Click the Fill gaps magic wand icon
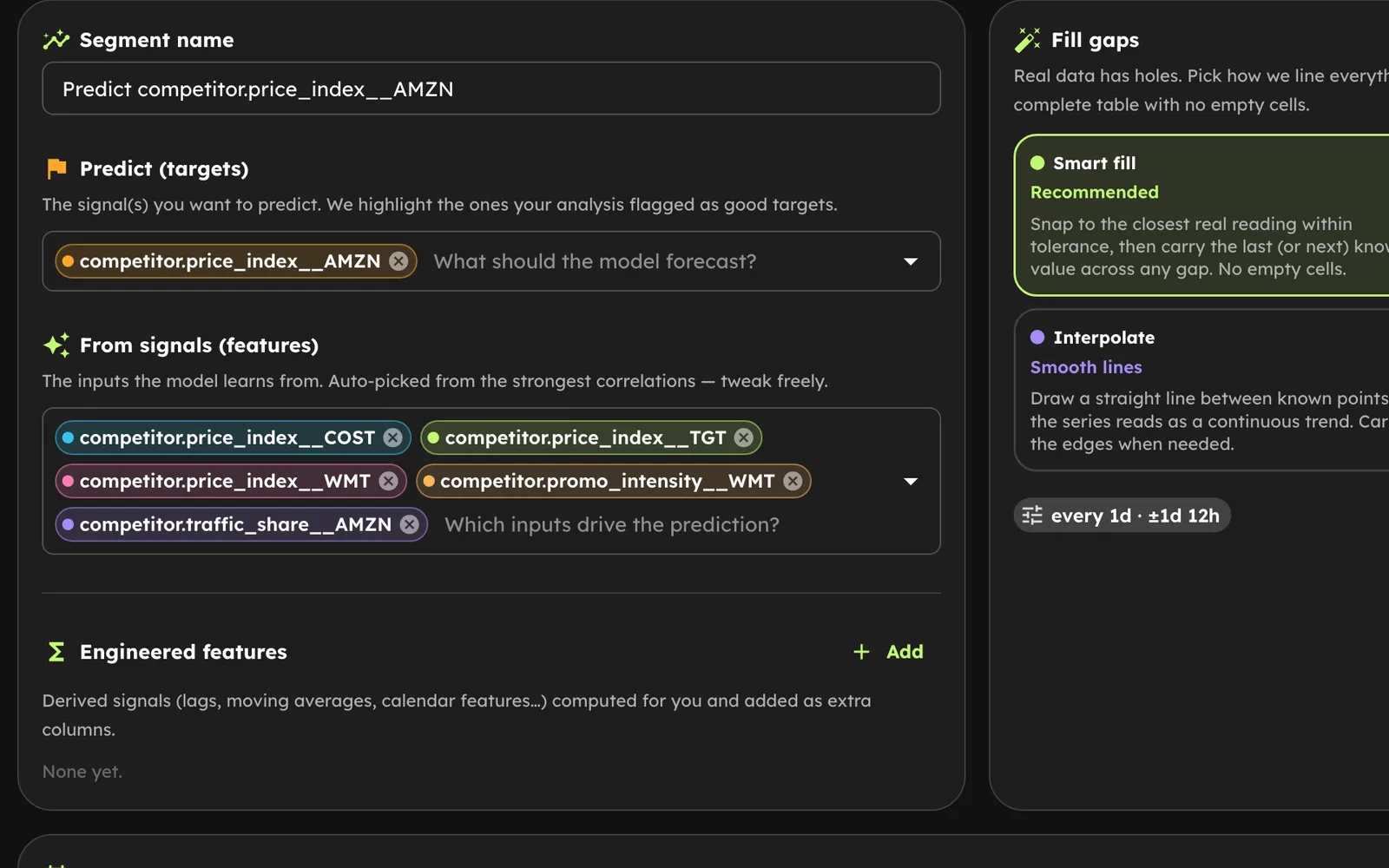 pos(1028,40)
